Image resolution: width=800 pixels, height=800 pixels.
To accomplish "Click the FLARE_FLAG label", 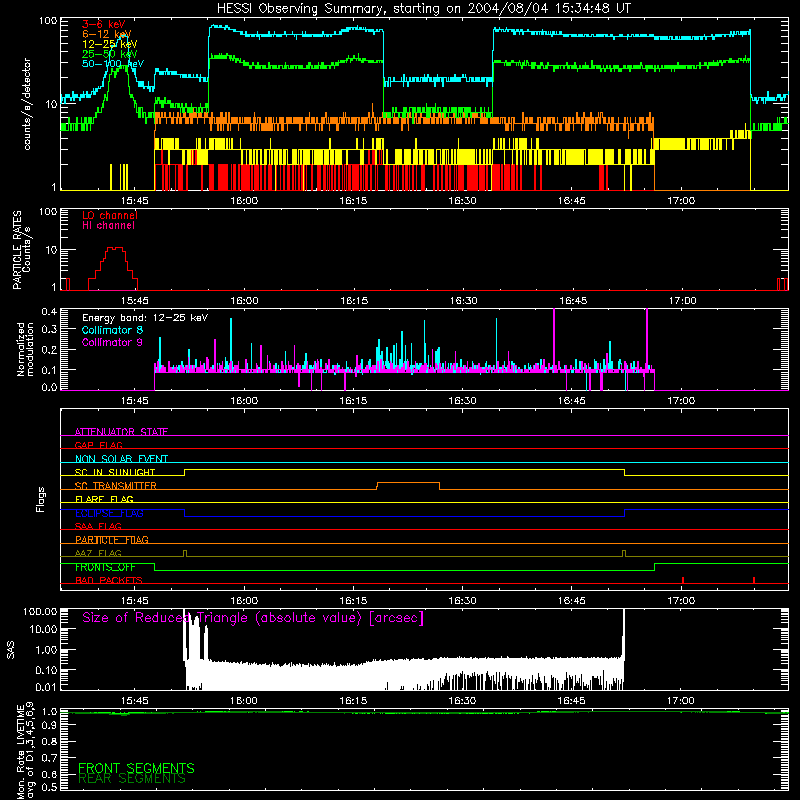I will click(x=104, y=499).
